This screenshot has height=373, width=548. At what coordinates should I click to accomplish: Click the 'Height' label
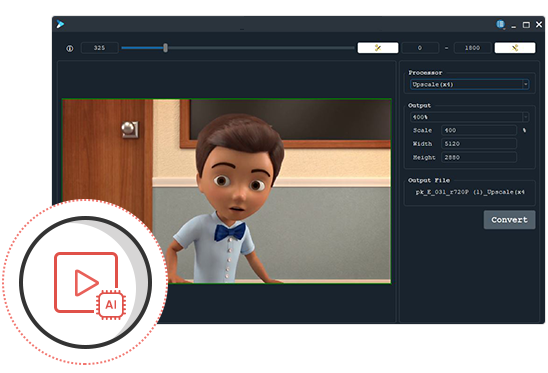[x=424, y=157]
